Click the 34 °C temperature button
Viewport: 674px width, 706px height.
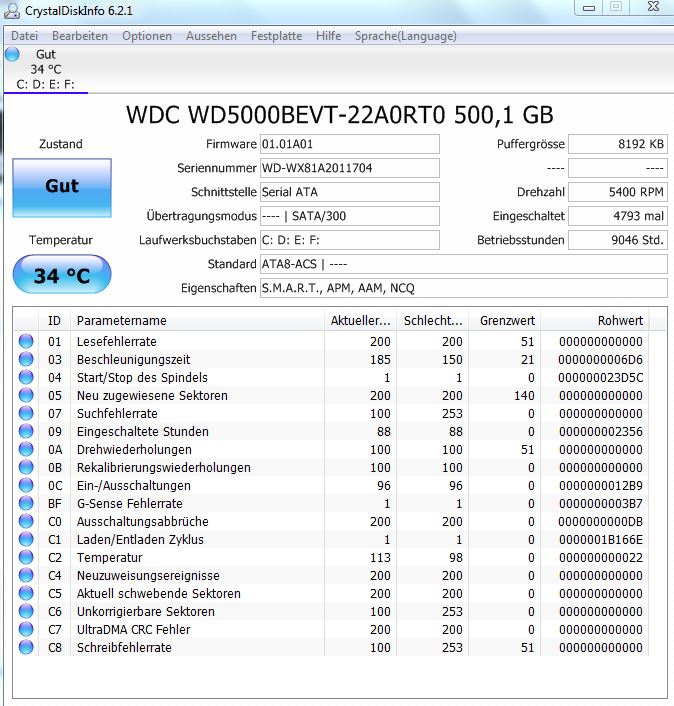click(62, 275)
